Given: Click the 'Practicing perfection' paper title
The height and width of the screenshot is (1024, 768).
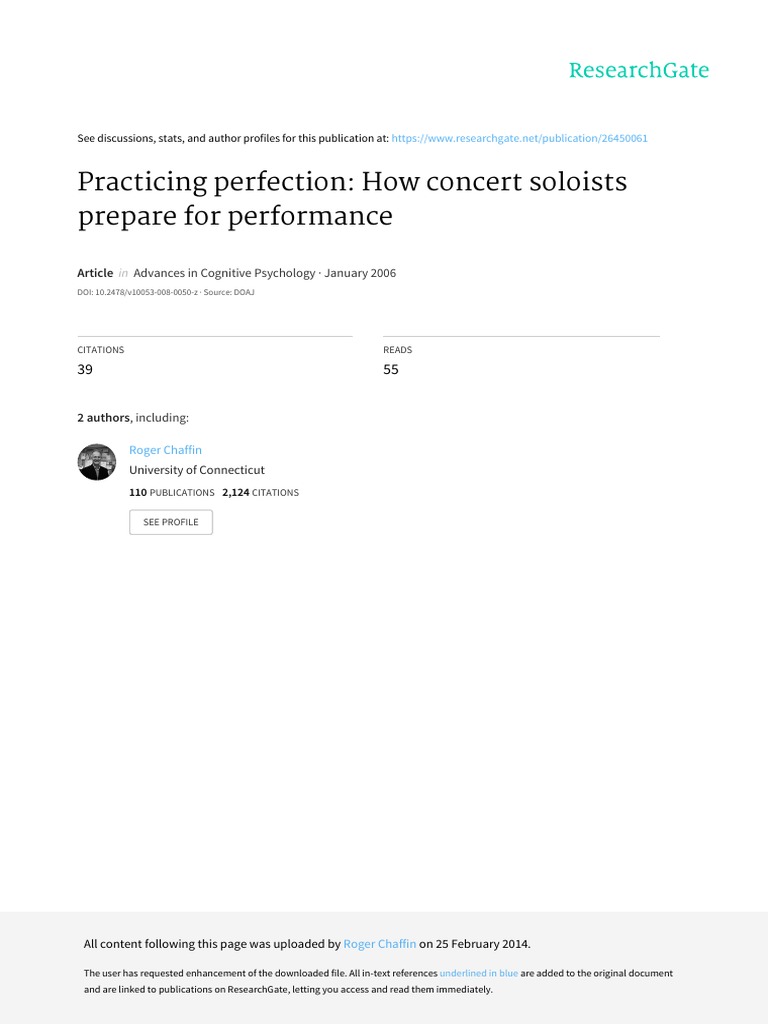Looking at the screenshot, I should (352, 198).
